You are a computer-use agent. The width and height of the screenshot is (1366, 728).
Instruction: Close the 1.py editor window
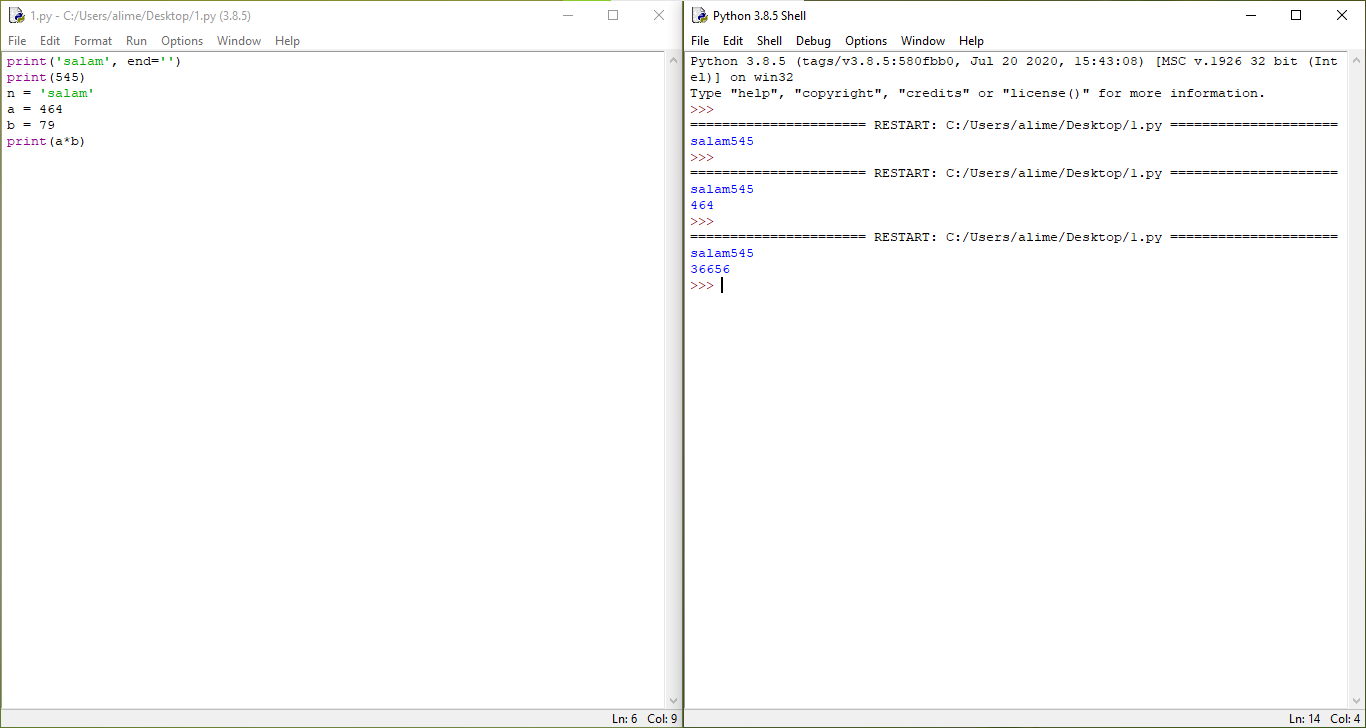tap(659, 15)
